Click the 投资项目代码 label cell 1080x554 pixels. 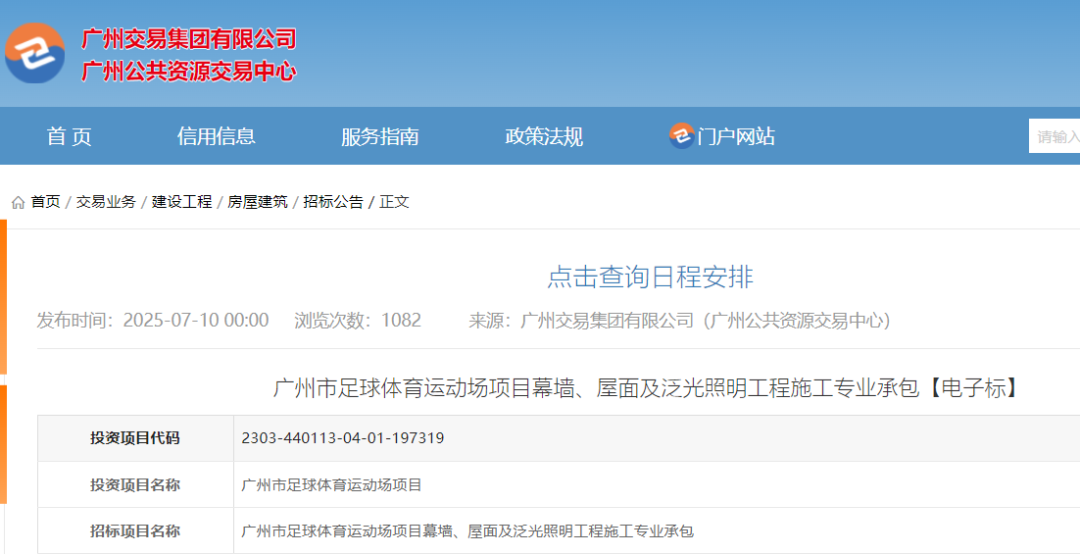point(135,438)
